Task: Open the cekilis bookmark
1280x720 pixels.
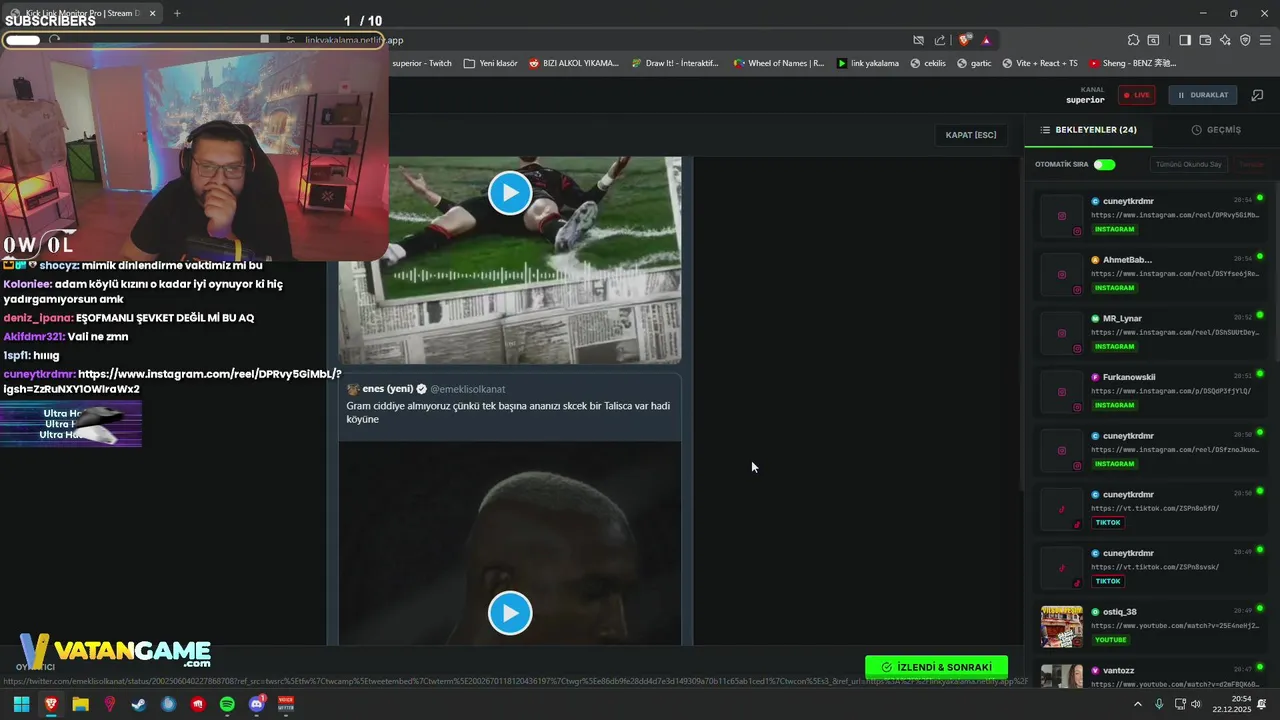Action: pos(927,63)
